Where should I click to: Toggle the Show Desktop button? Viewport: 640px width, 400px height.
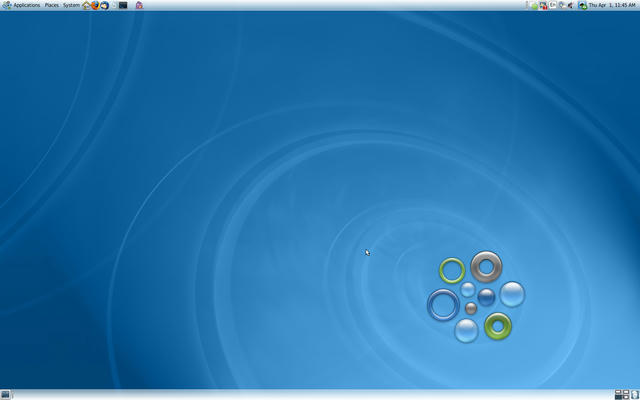point(5,395)
